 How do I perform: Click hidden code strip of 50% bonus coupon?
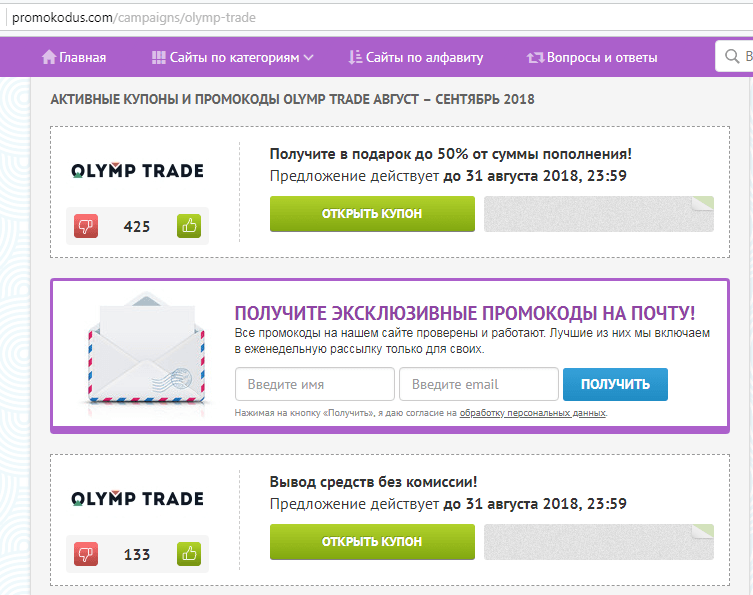599,214
